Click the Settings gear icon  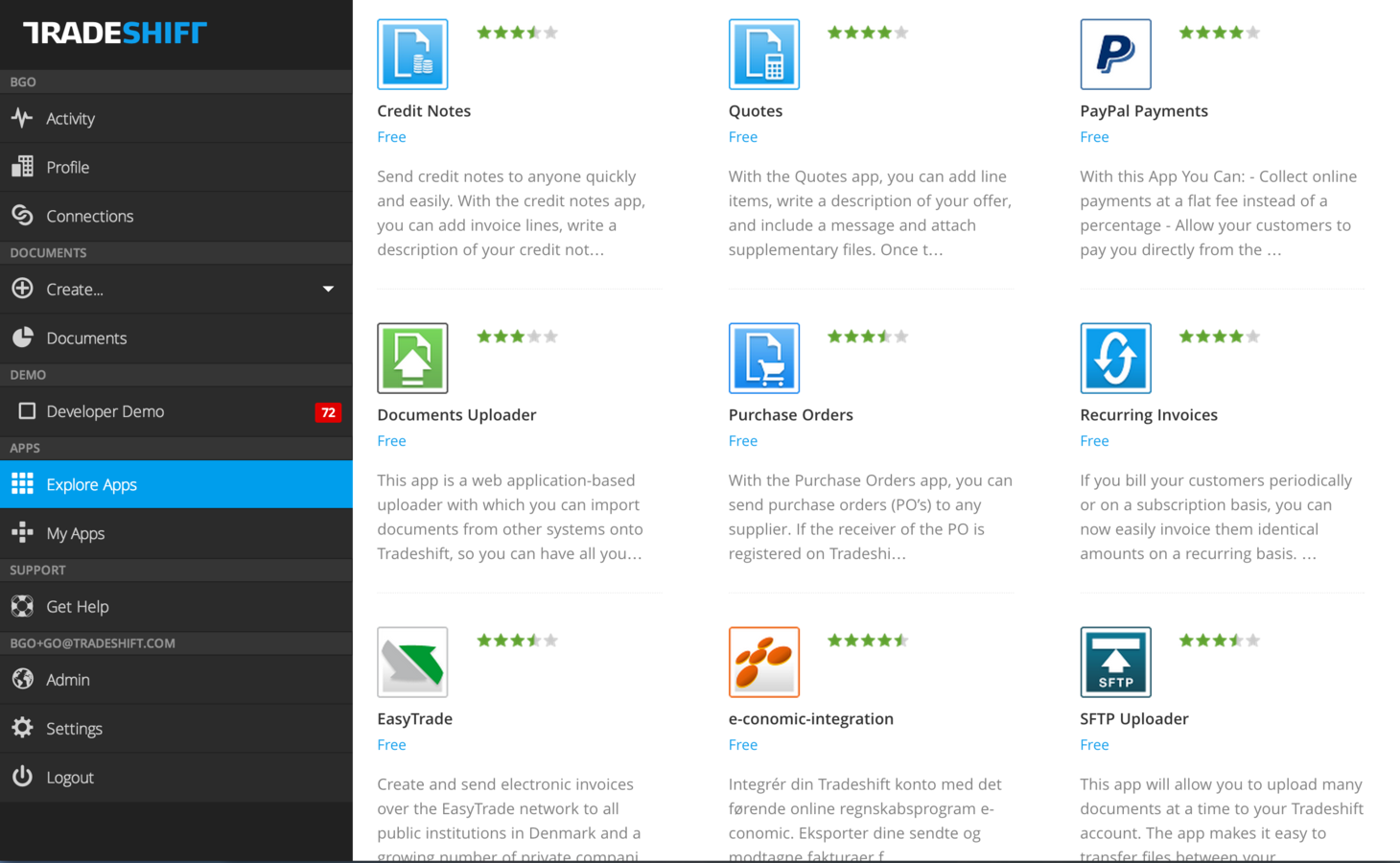22,728
